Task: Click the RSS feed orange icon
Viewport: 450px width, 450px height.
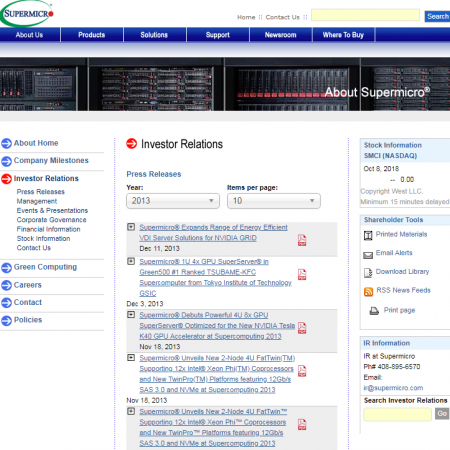Action: (x=368, y=292)
